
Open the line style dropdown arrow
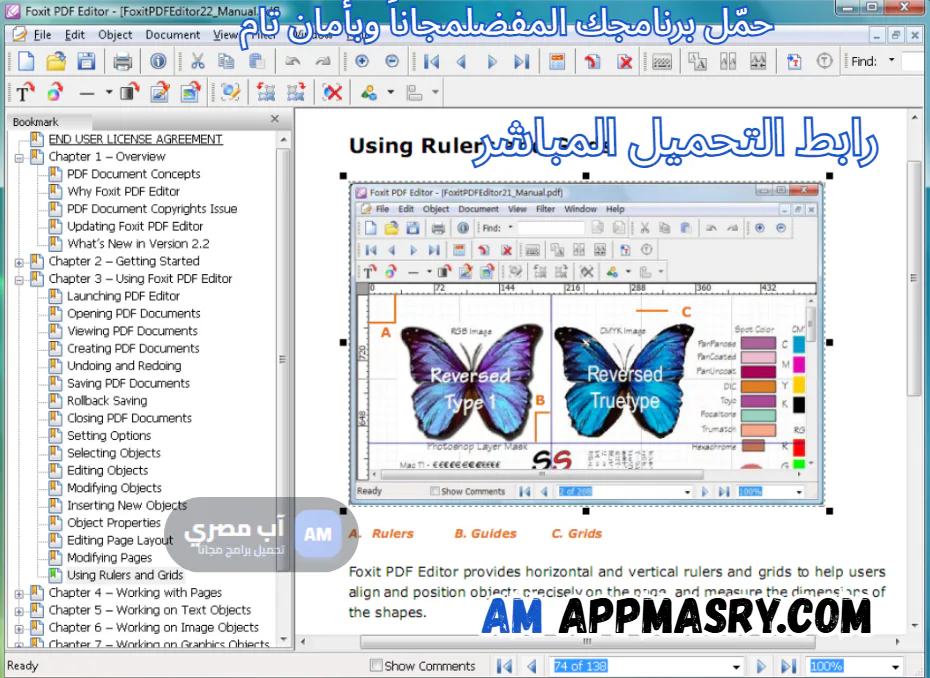(x=109, y=92)
